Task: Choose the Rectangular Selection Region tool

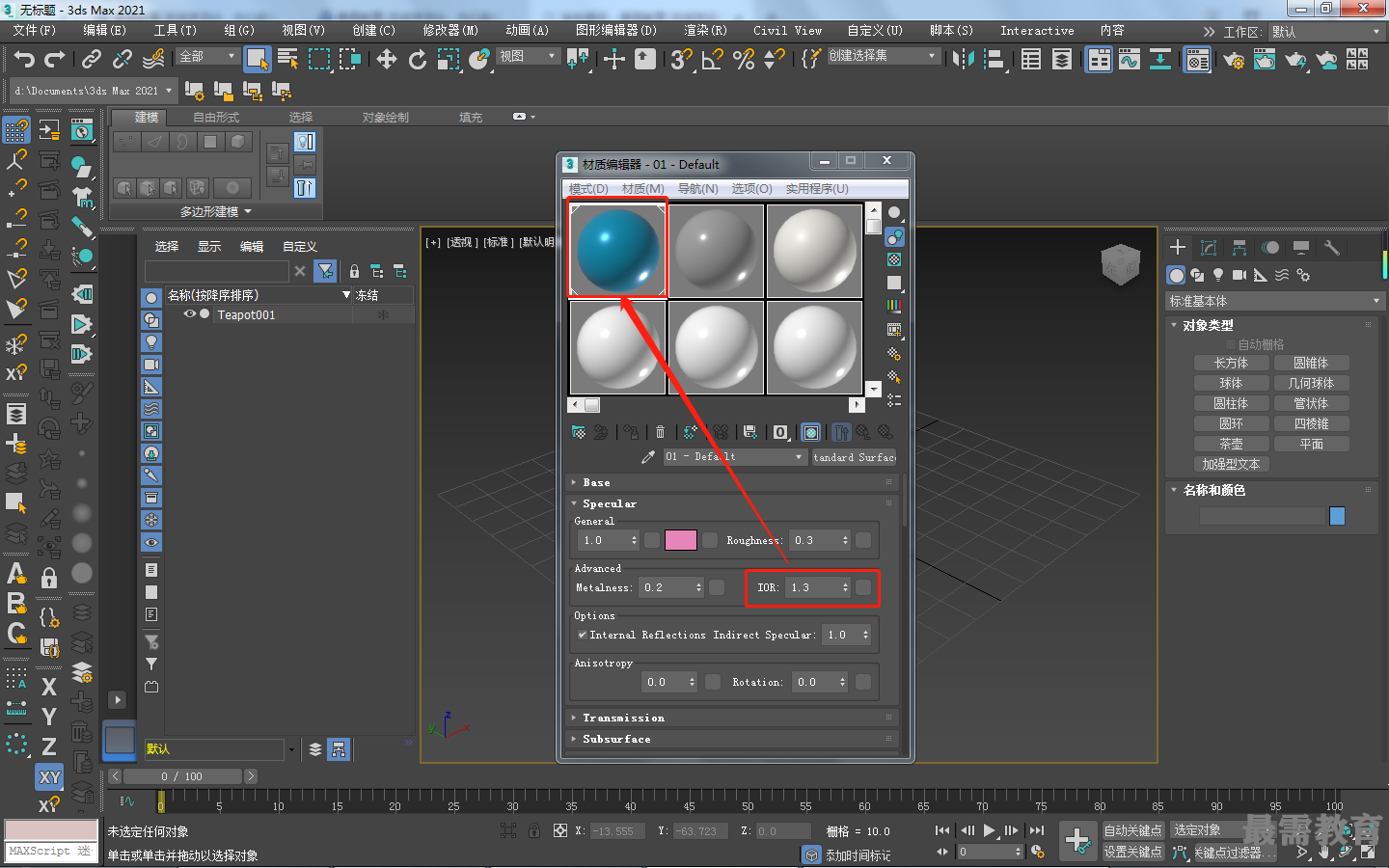Action: [319, 60]
